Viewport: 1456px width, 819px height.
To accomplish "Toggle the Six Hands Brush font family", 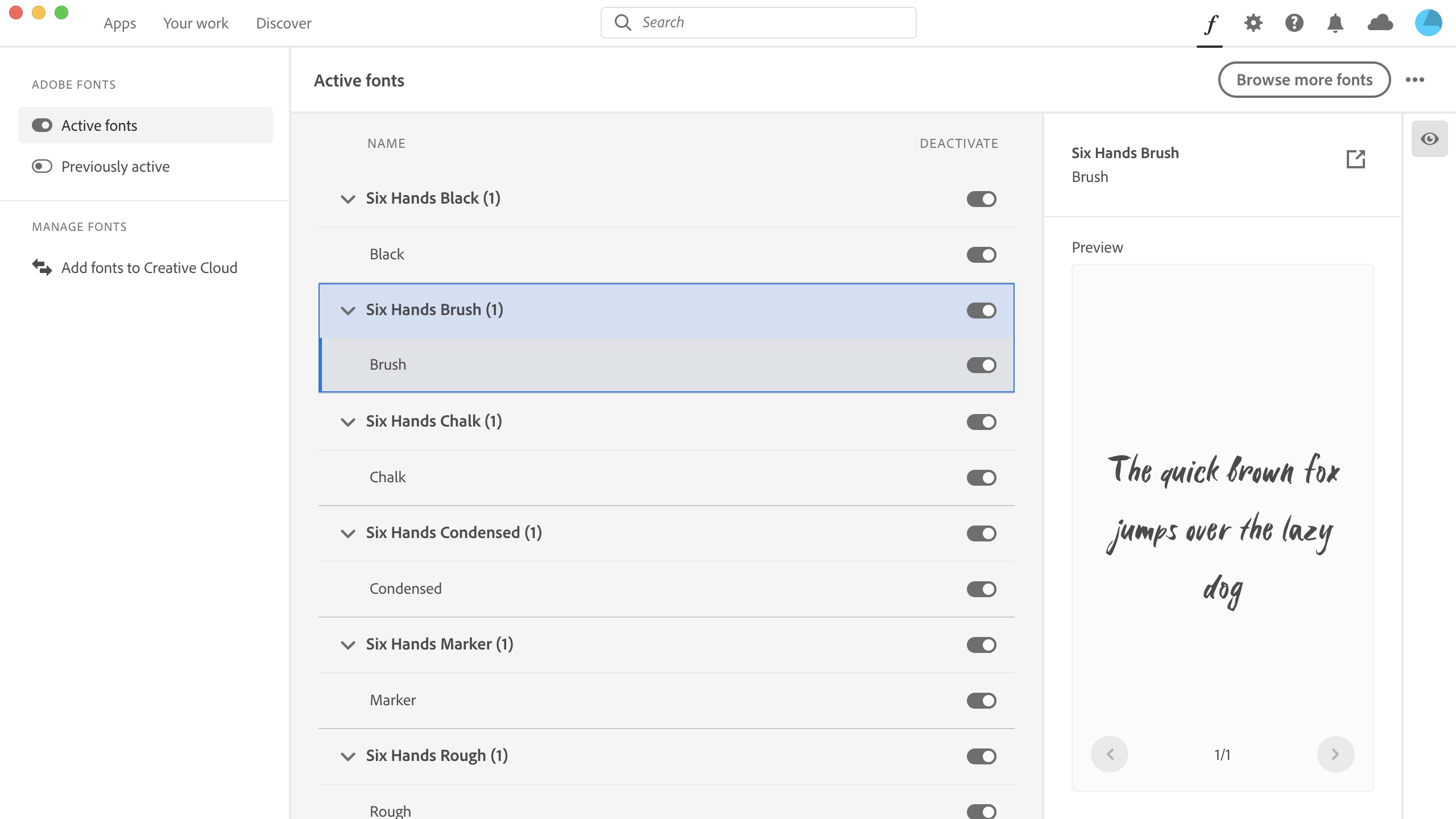I will (x=981, y=310).
